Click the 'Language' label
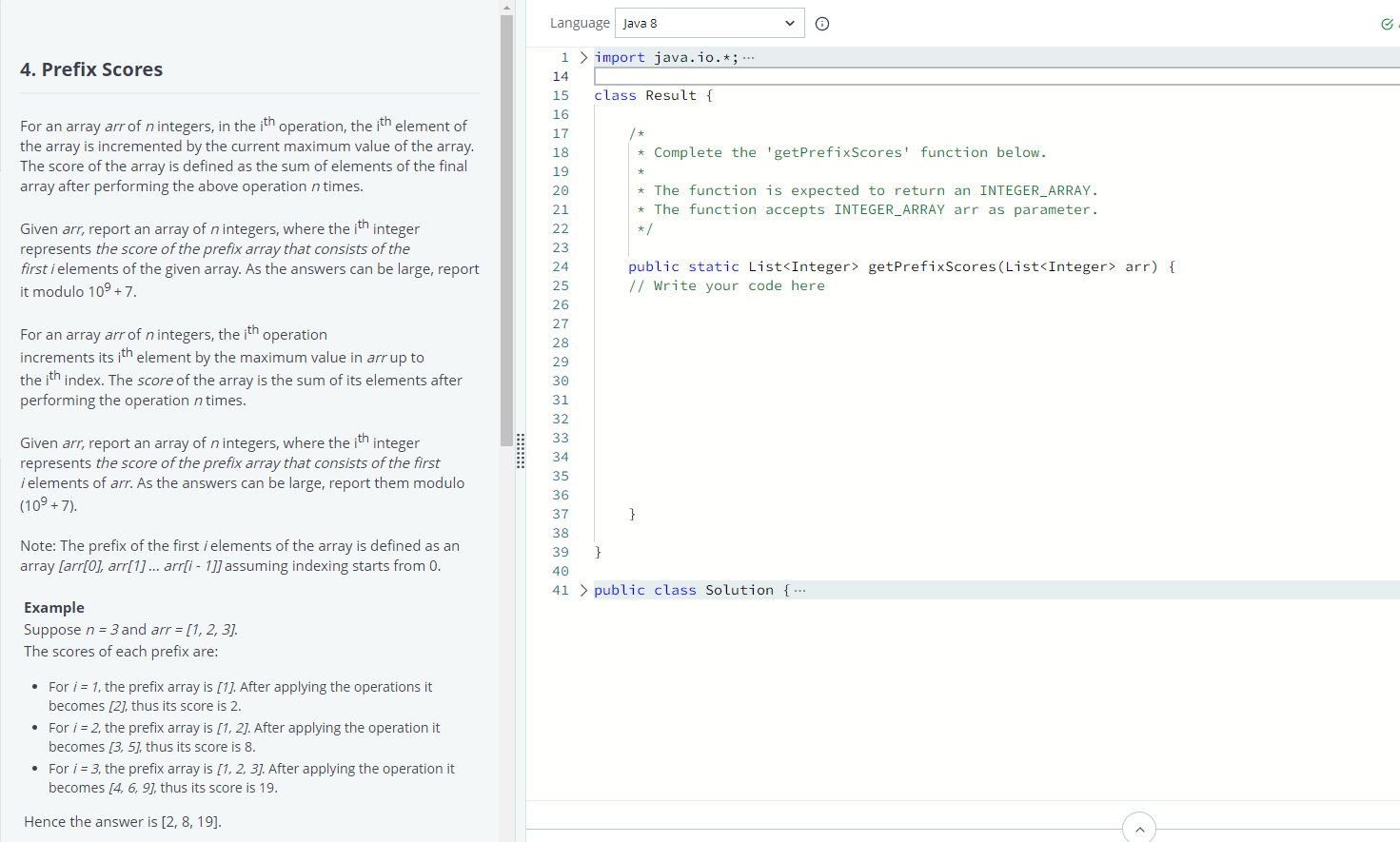The width and height of the screenshot is (1400, 842). [x=580, y=23]
